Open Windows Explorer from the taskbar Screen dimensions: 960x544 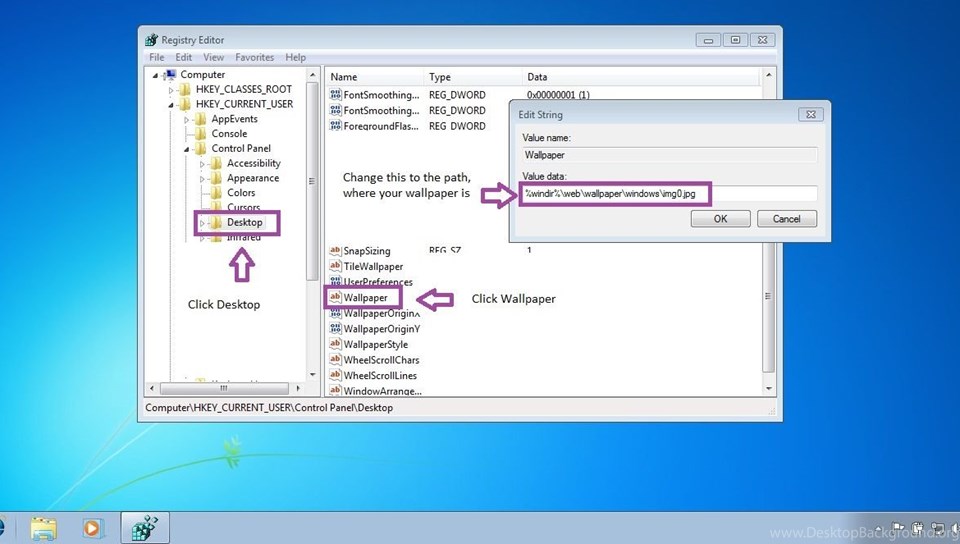pyautogui.click(x=43, y=528)
